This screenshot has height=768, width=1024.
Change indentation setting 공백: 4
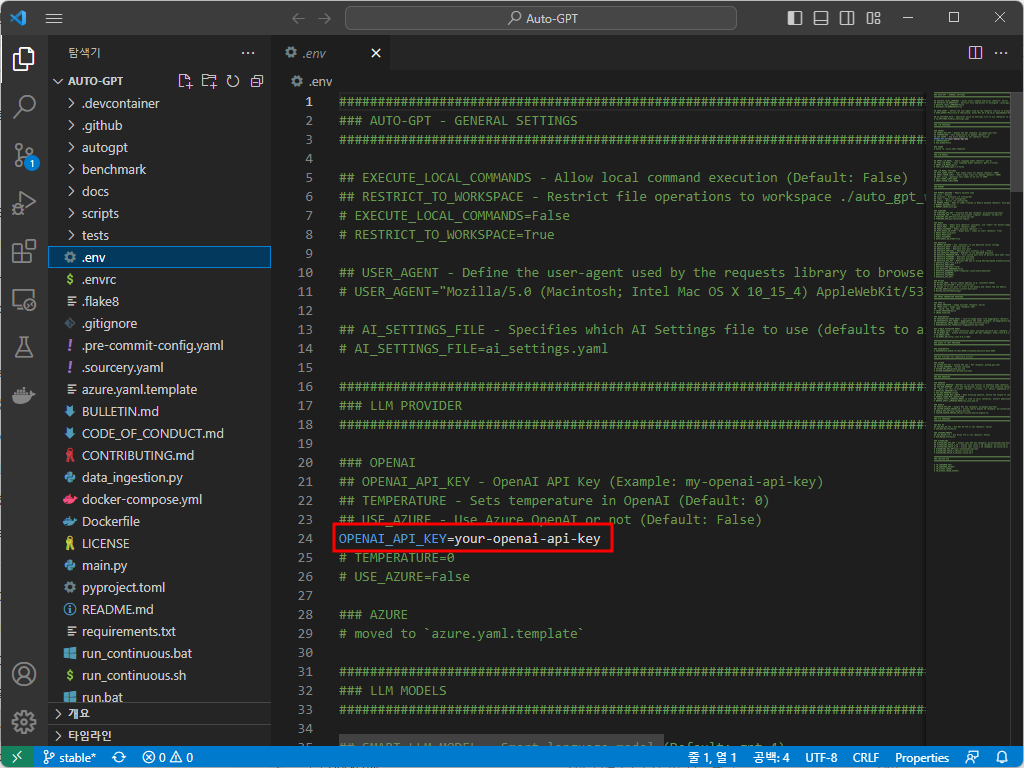[x=771, y=758]
